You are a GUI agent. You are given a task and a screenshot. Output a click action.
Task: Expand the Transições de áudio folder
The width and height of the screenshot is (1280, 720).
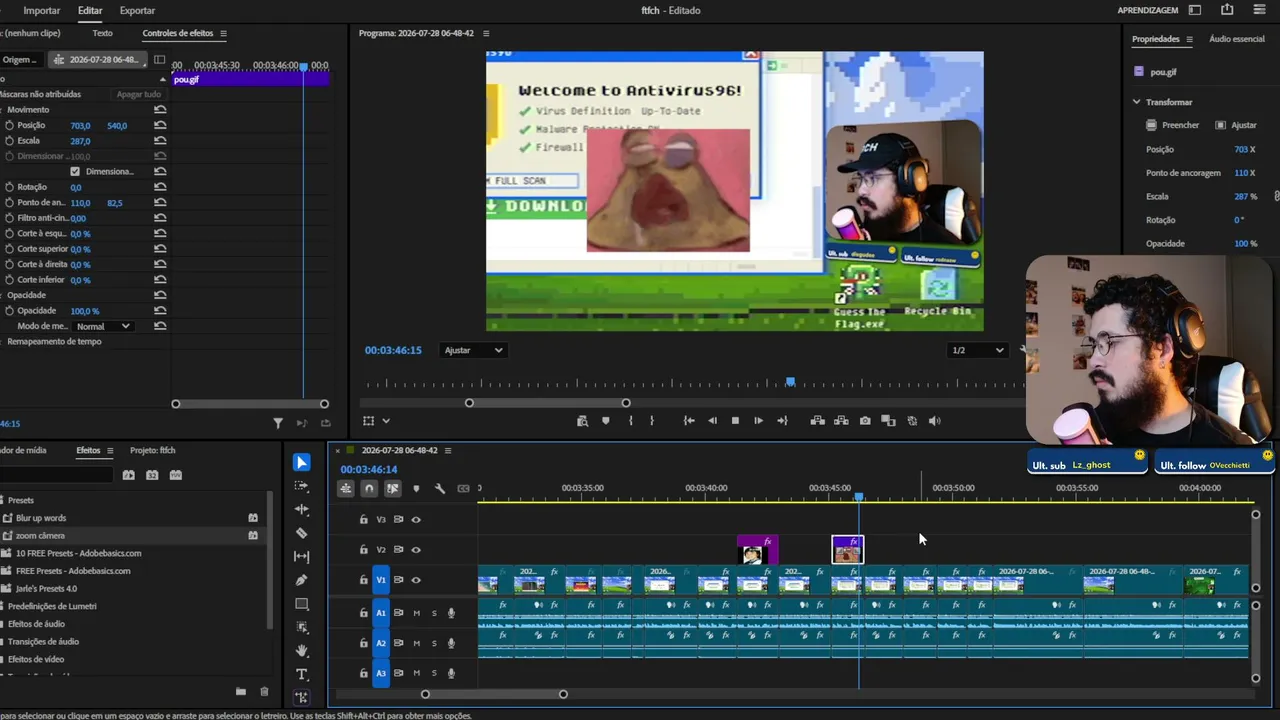pos(43,642)
